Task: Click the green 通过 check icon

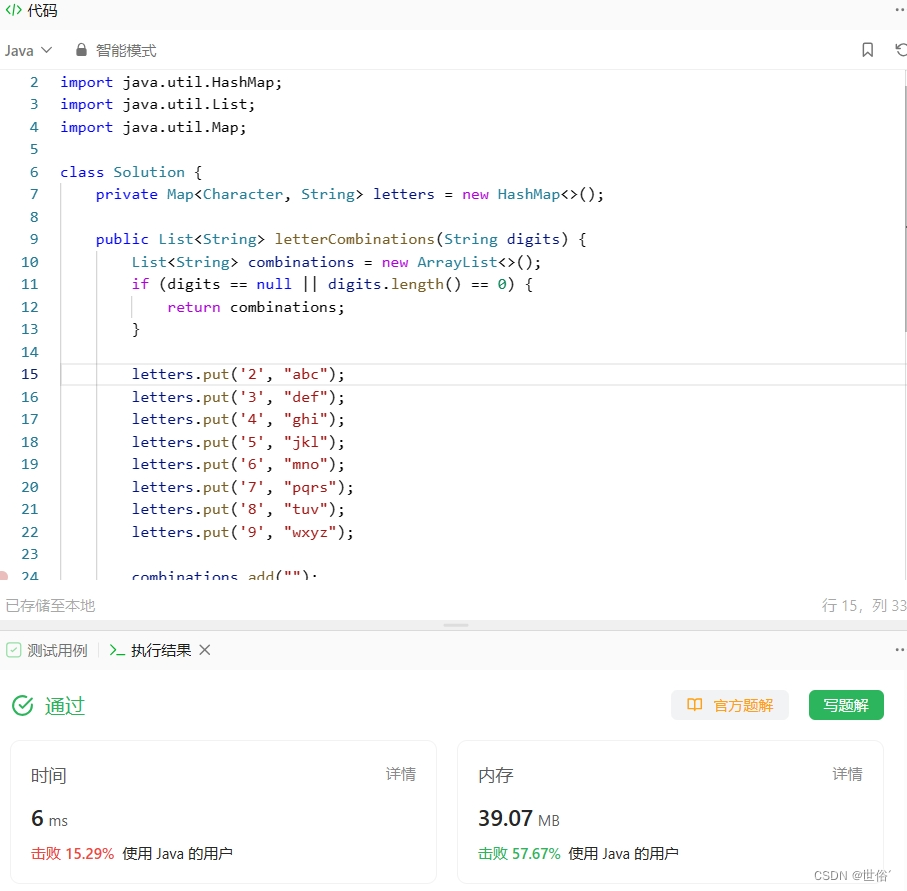Action: coord(23,706)
